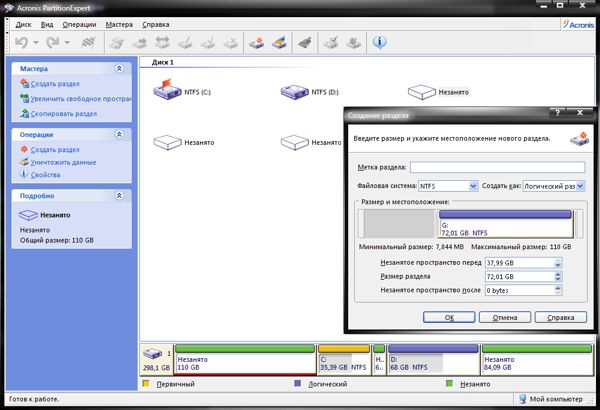Confirm the dialog with OK button
Image resolution: width=600 pixels, height=410 pixels.
tap(449, 317)
